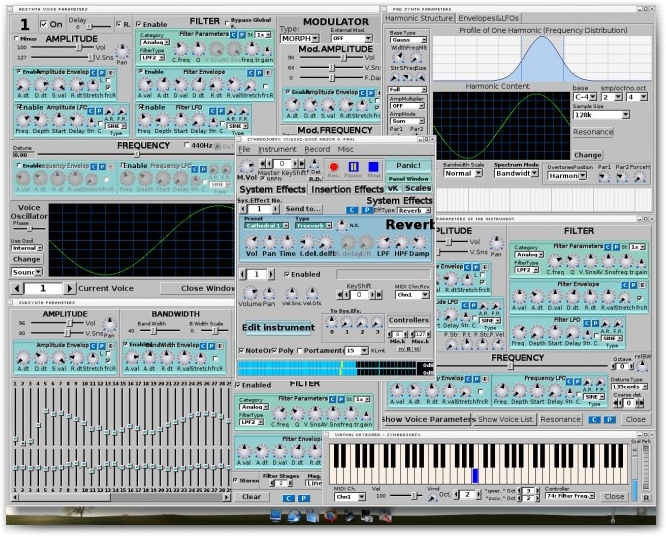Viewport: 666px width, 536px height.
Task: Click paste P icon beside ADsynth Close
Action: [x=610, y=420]
